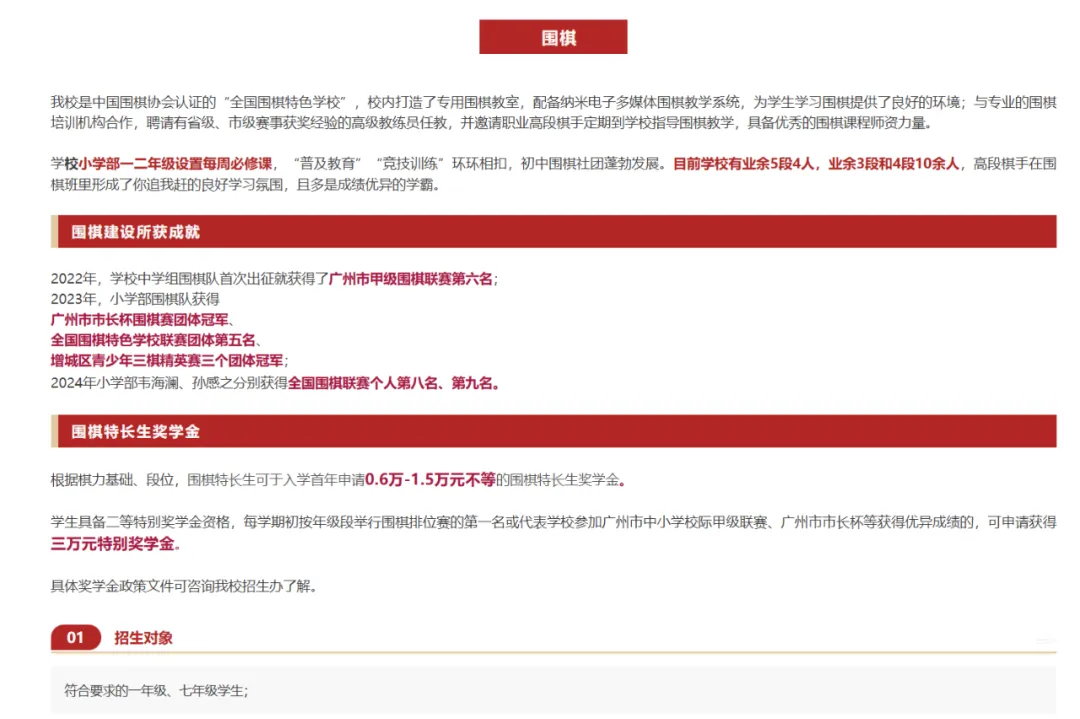The image size is (1080, 719).
Task: Click text 目前学校有业余5段4人
Action: 743,164
